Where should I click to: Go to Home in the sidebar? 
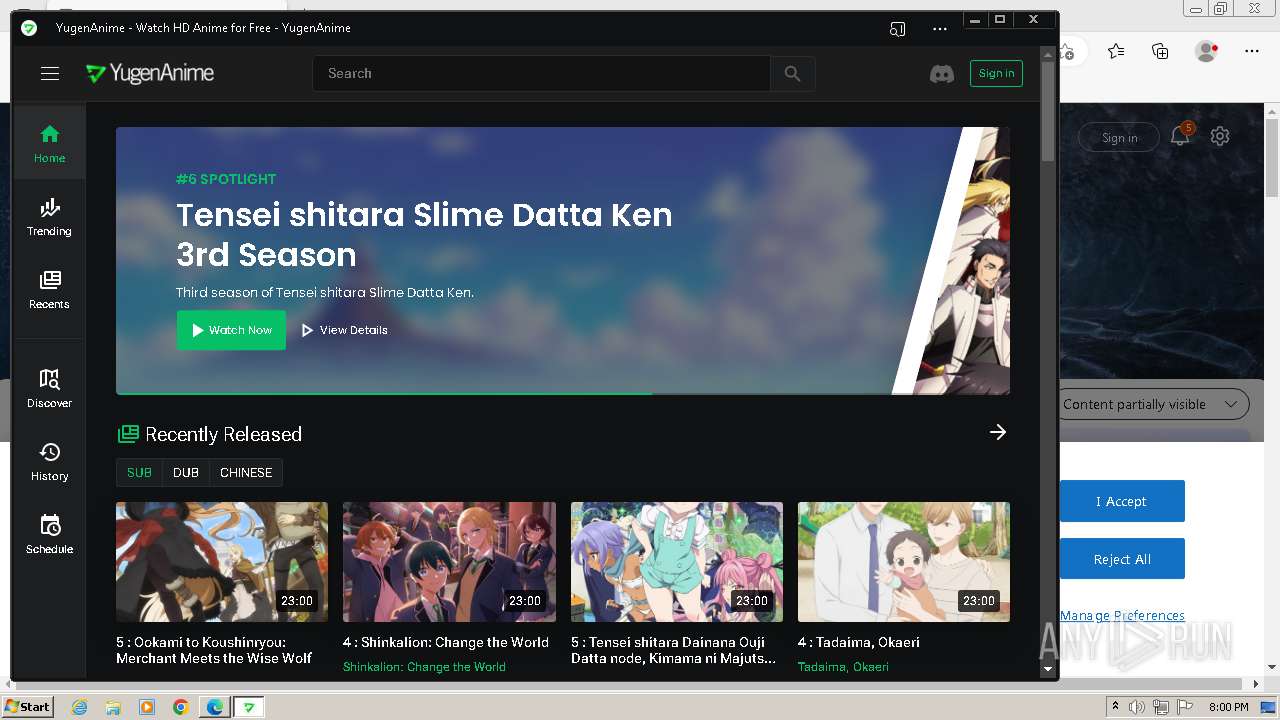49,143
